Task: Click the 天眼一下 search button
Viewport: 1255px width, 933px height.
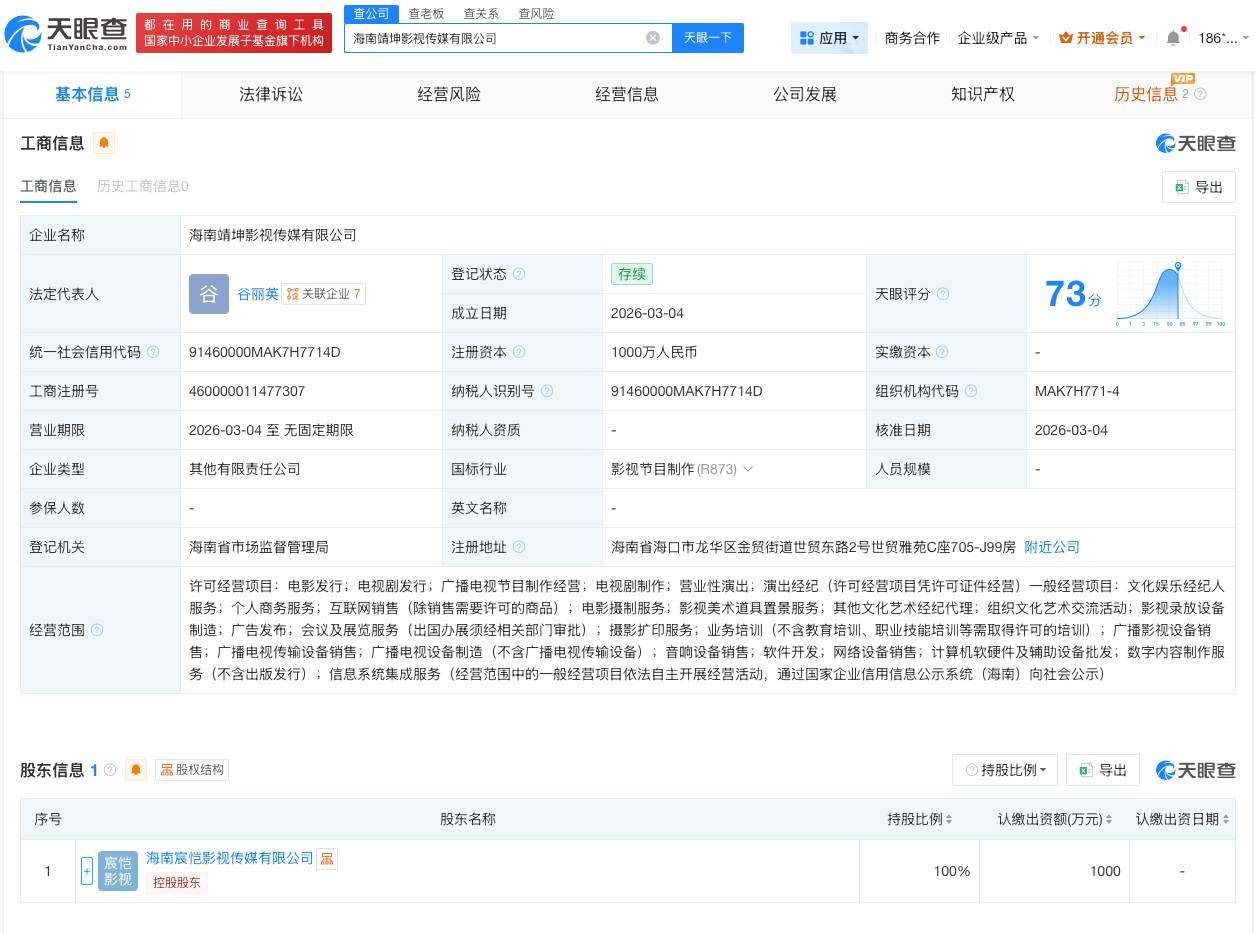Action: [708, 37]
